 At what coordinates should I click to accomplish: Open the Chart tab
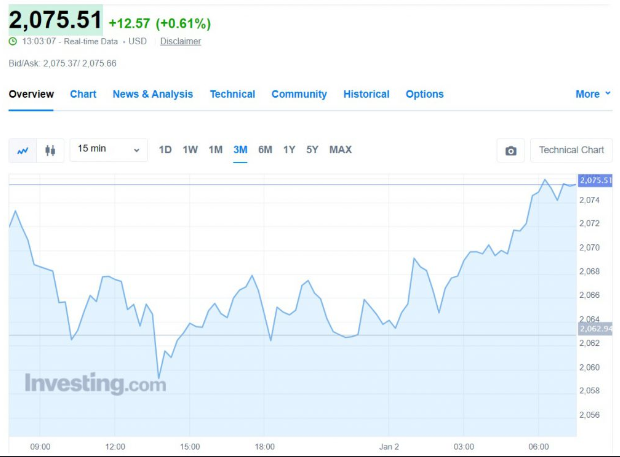click(83, 94)
